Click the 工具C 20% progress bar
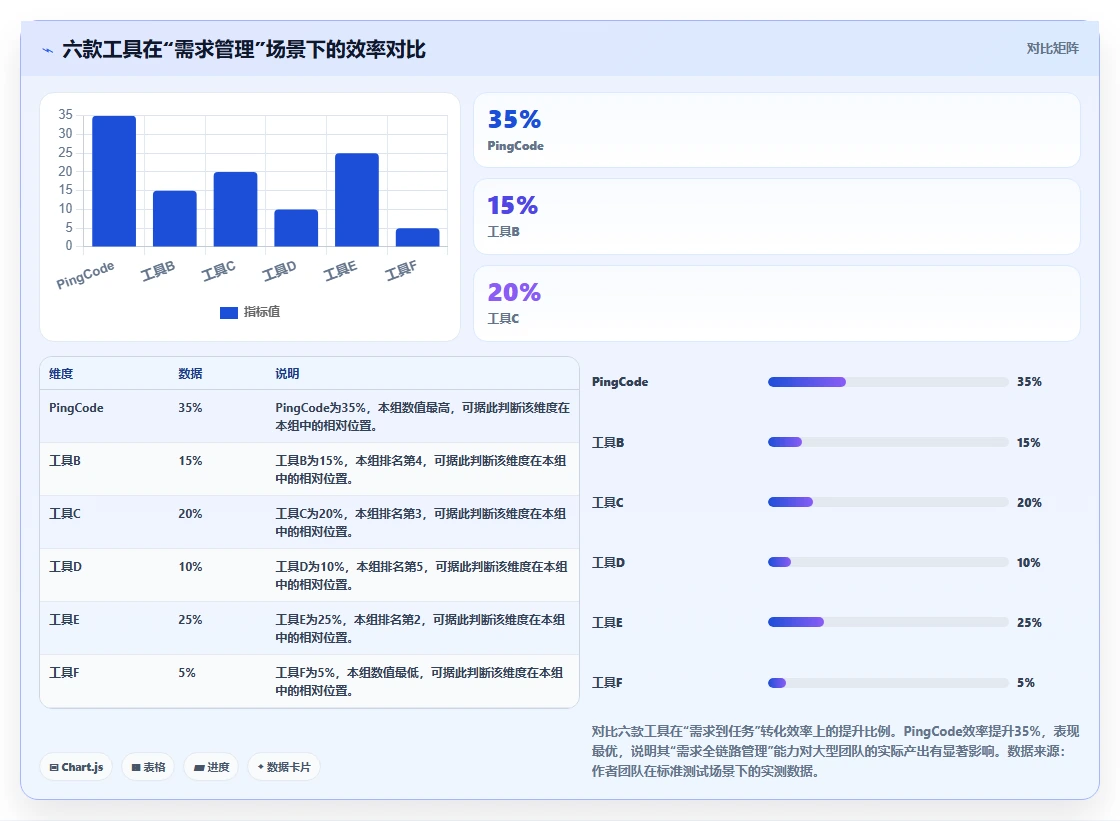The width and height of the screenshot is (1120, 821). pyautogui.click(x=888, y=502)
